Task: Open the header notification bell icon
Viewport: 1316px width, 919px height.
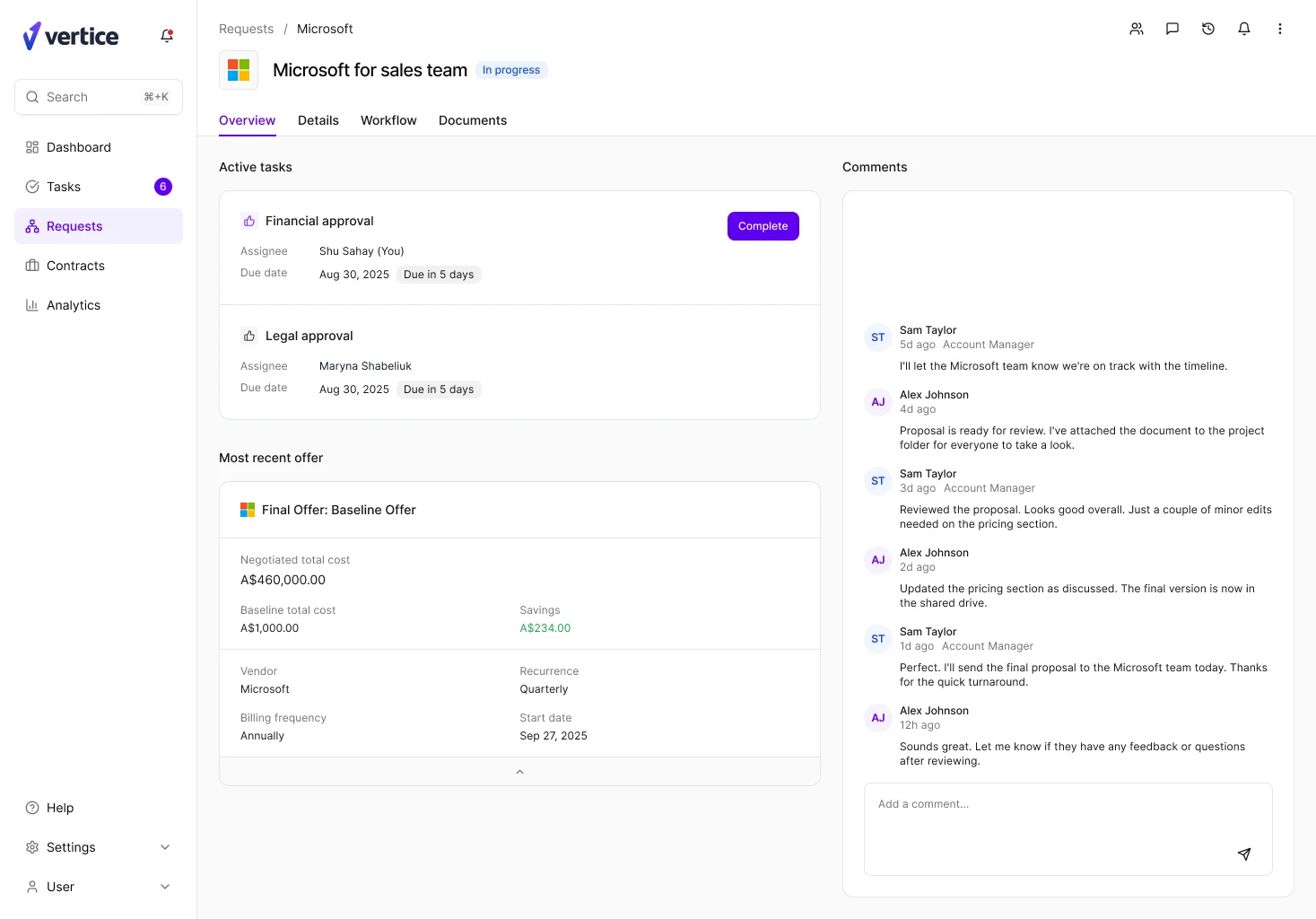Action: click(x=1244, y=29)
